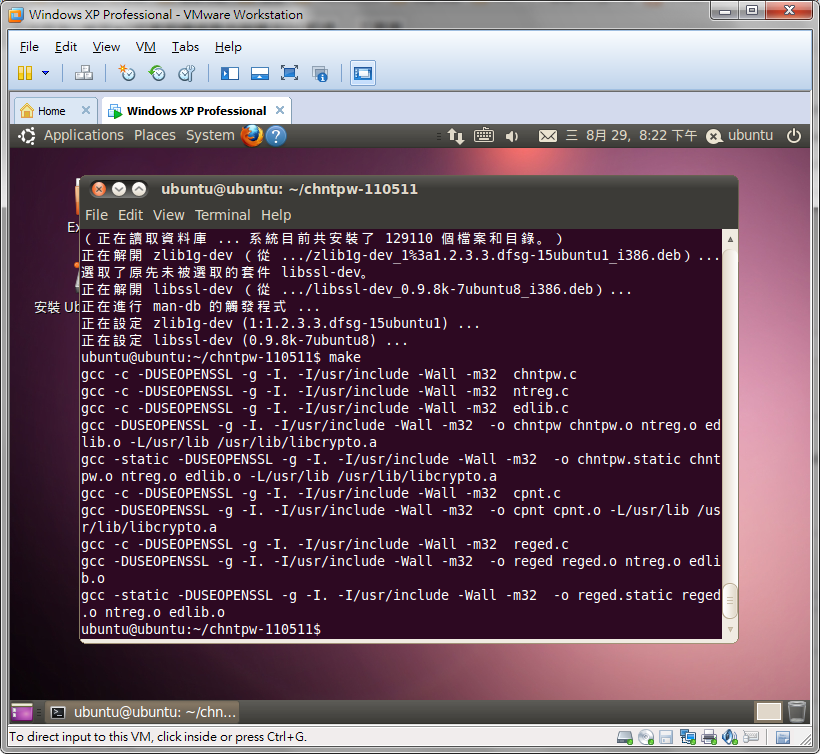Screen dimensions: 820x754
Task: Select the ubuntu@ubuntu terminal taskbar button
Action: [x=143, y=712]
